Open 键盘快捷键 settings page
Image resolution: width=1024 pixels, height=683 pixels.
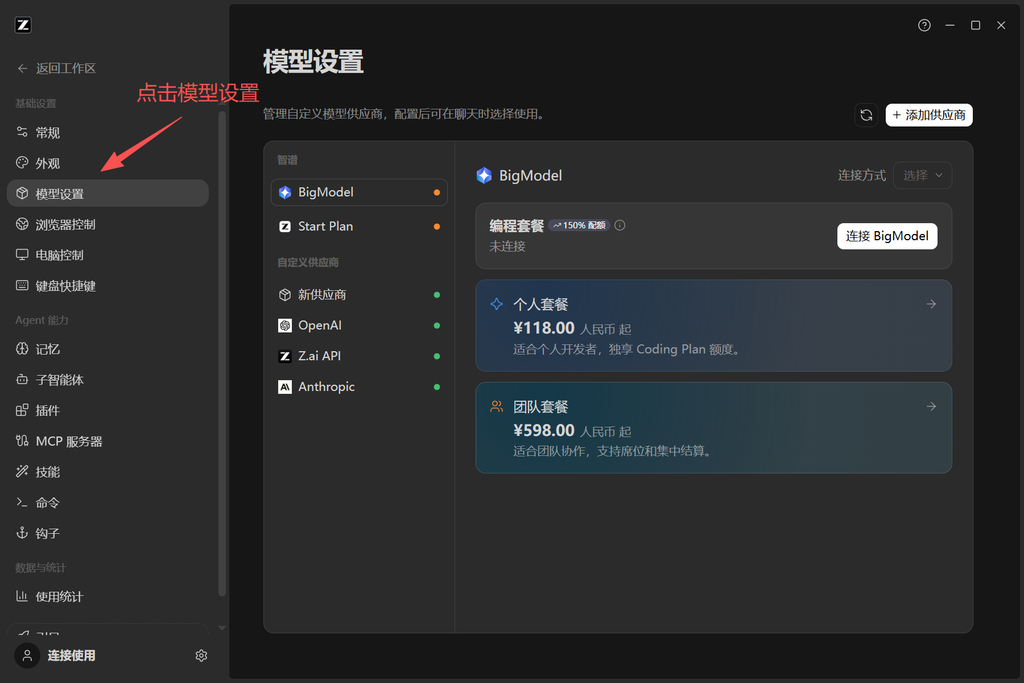pyautogui.click(x=108, y=285)
